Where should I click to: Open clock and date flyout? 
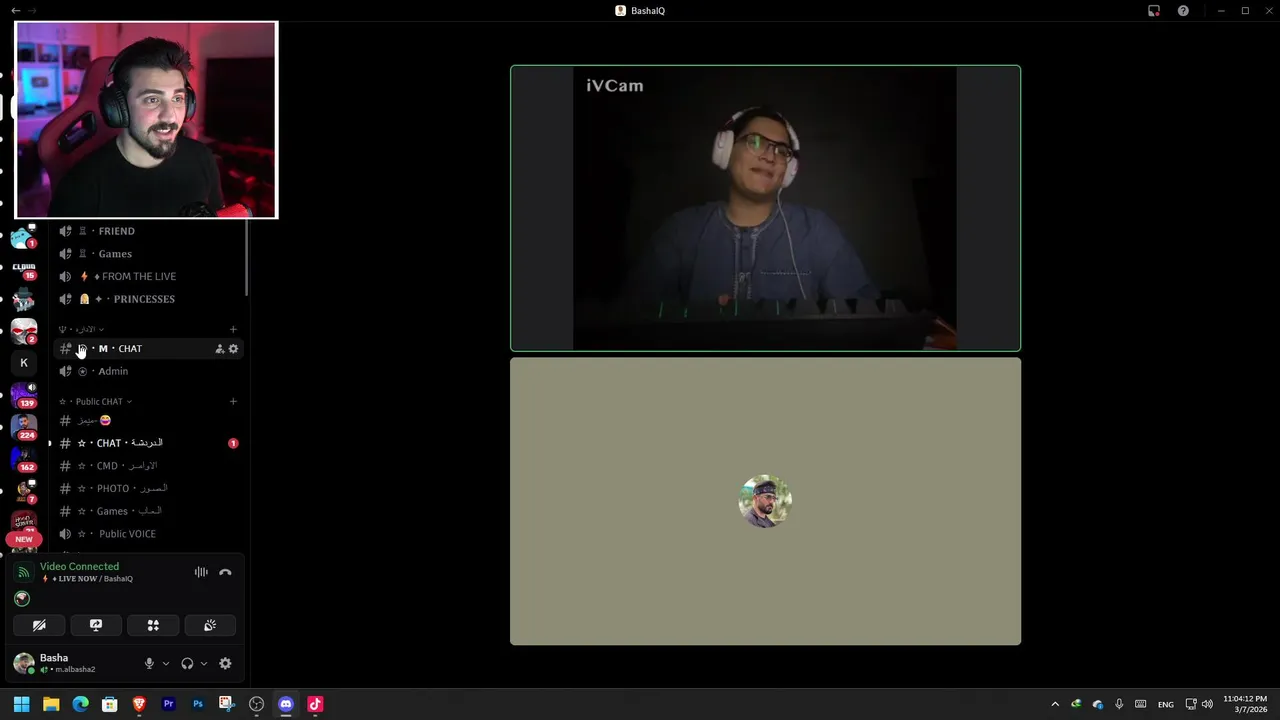1245,704
